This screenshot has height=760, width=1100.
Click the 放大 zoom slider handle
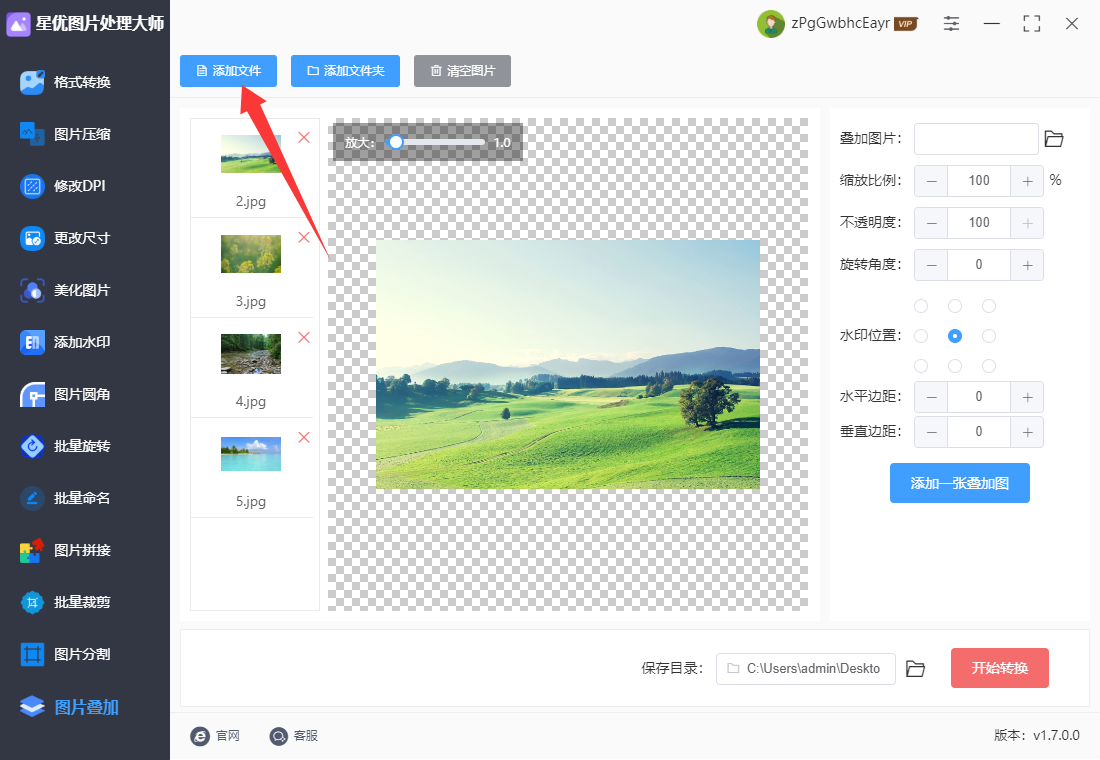pyautogui.click(x=396, y=142)
